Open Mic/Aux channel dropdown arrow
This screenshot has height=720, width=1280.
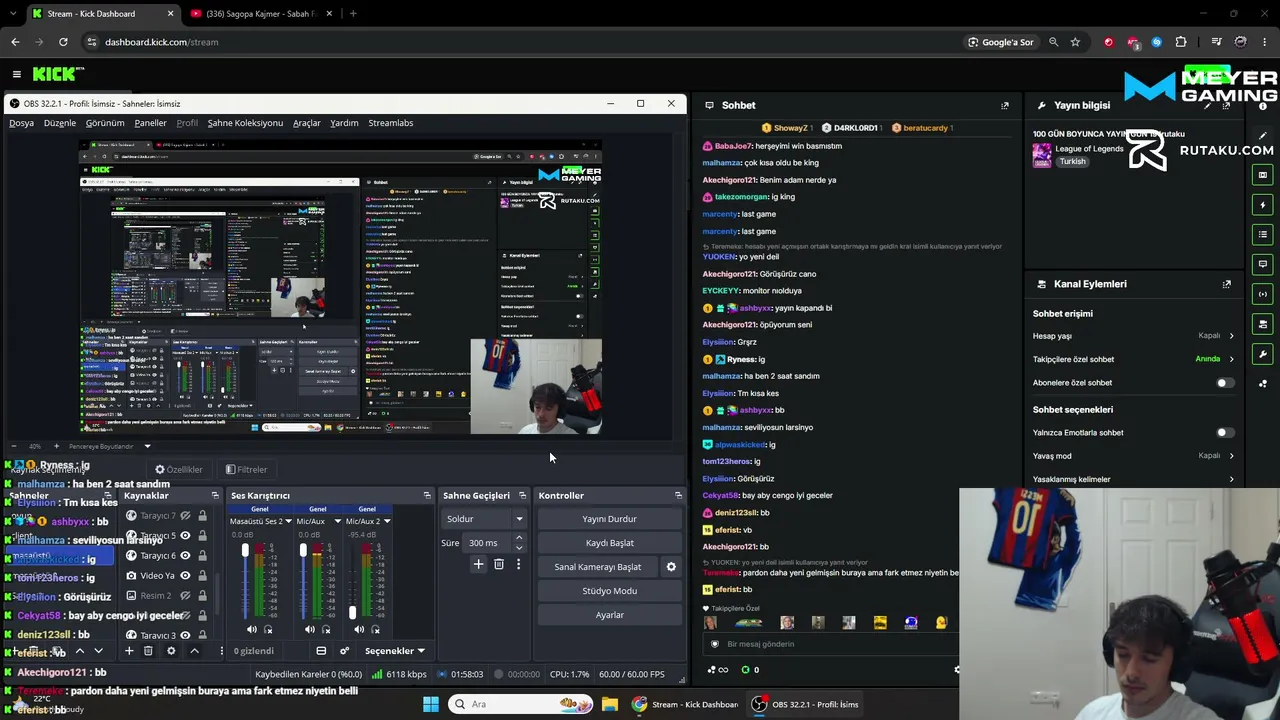tap(337, 521)
